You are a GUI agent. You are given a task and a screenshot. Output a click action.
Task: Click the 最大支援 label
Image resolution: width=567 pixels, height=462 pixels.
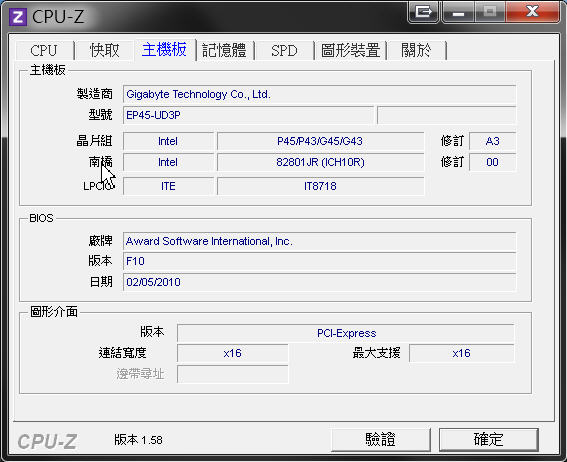click(x=376, y=353)
